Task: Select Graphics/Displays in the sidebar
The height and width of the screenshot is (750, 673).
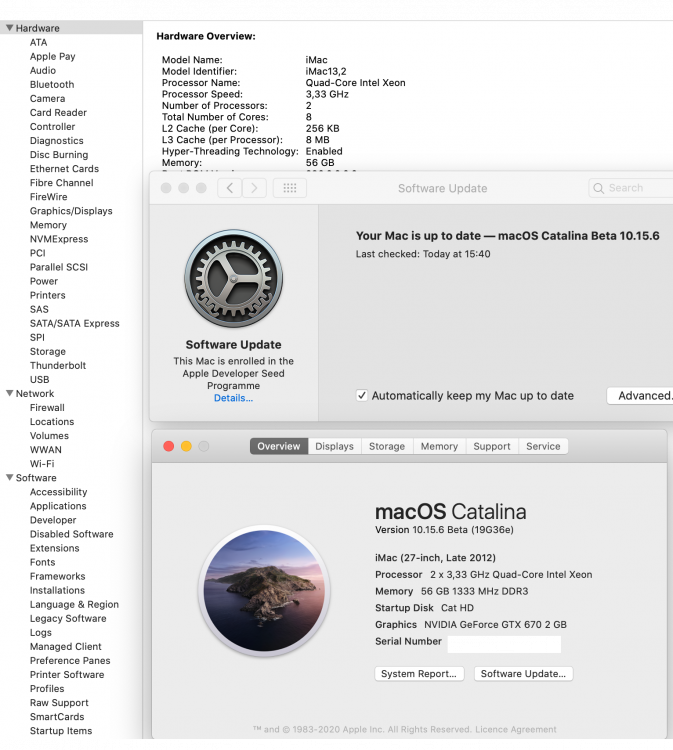Action: click(71, 211)
